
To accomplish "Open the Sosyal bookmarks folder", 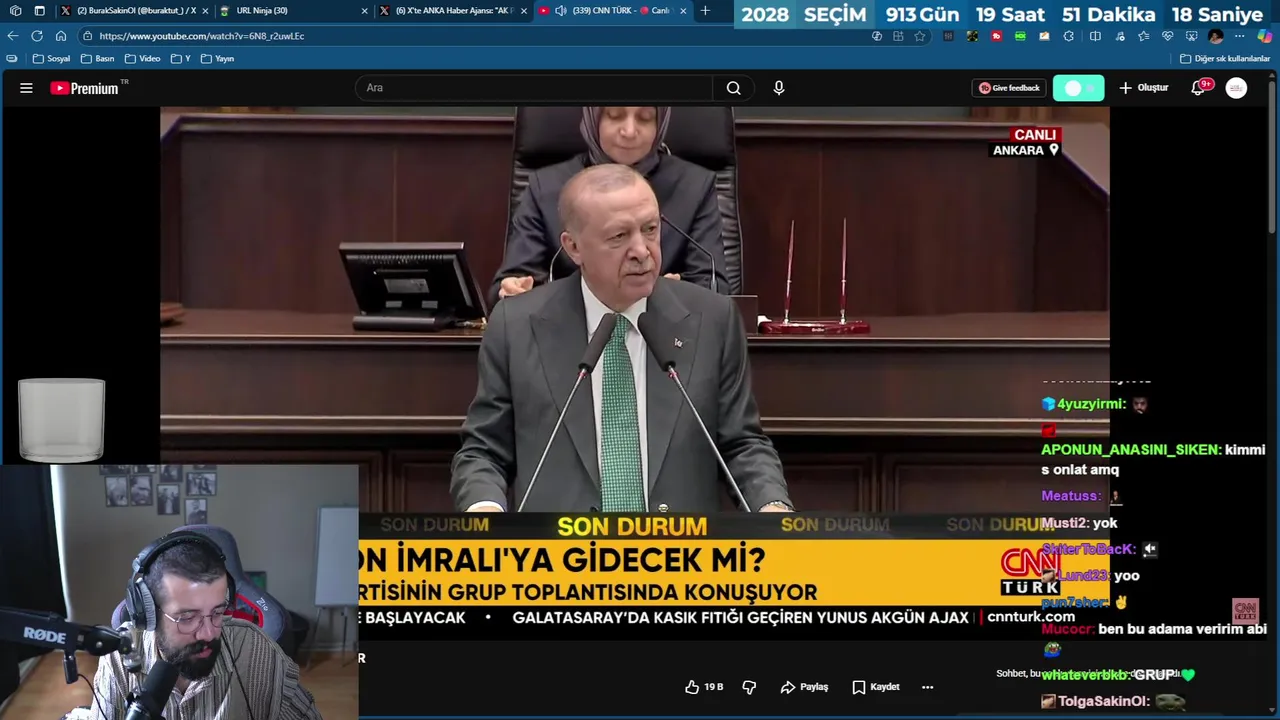I will pos(51,59).
